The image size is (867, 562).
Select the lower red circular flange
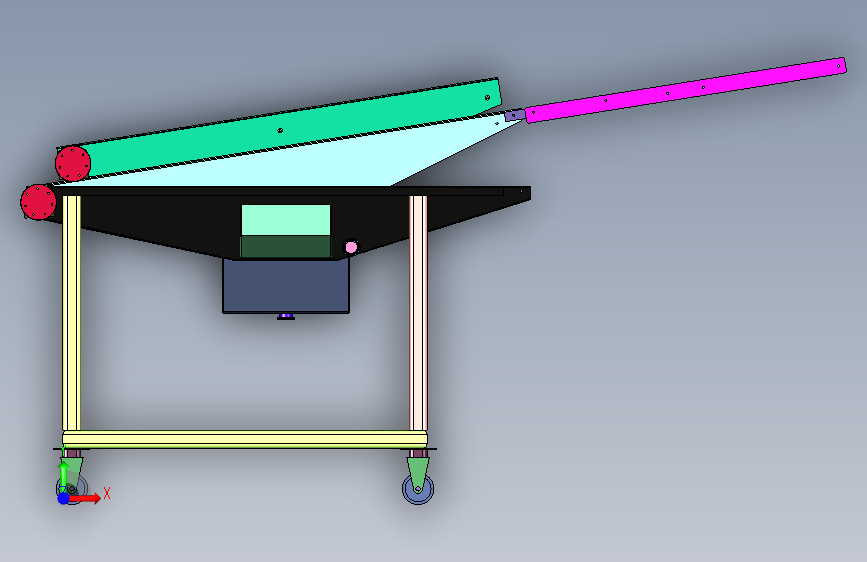point(38,202)
